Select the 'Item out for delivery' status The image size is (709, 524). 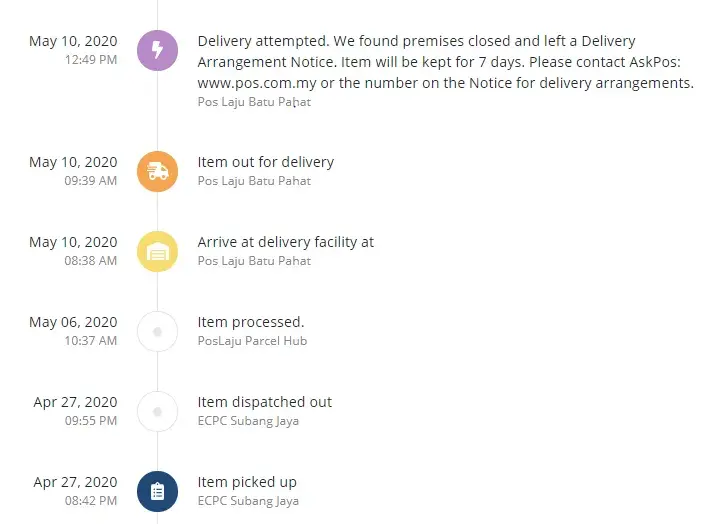point(265,162)
